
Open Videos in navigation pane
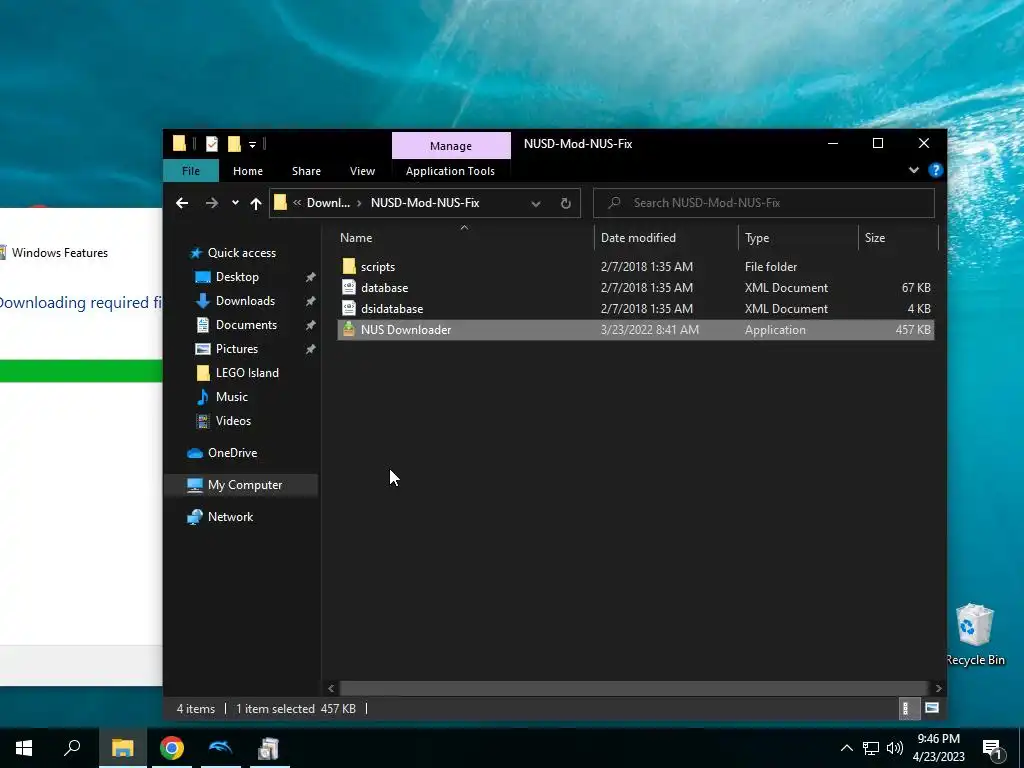pyautogui.click(x=233, y=421)
